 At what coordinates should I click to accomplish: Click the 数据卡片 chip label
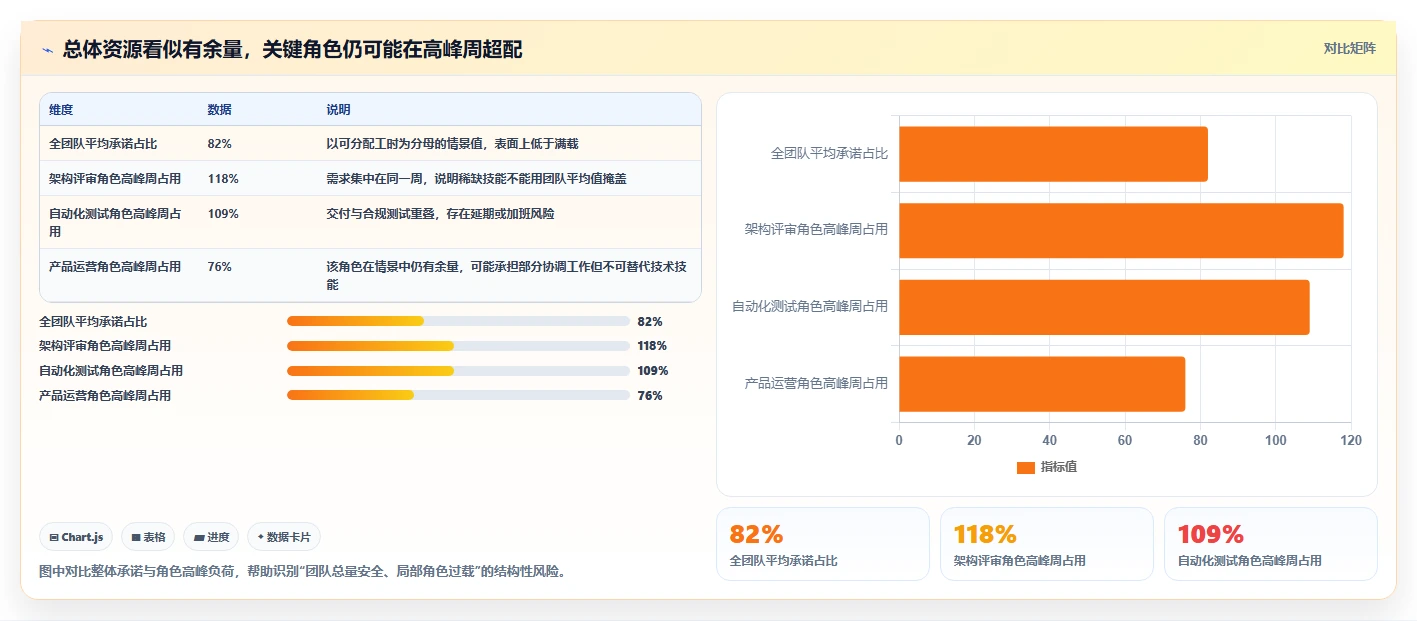(x=289, y=537)
